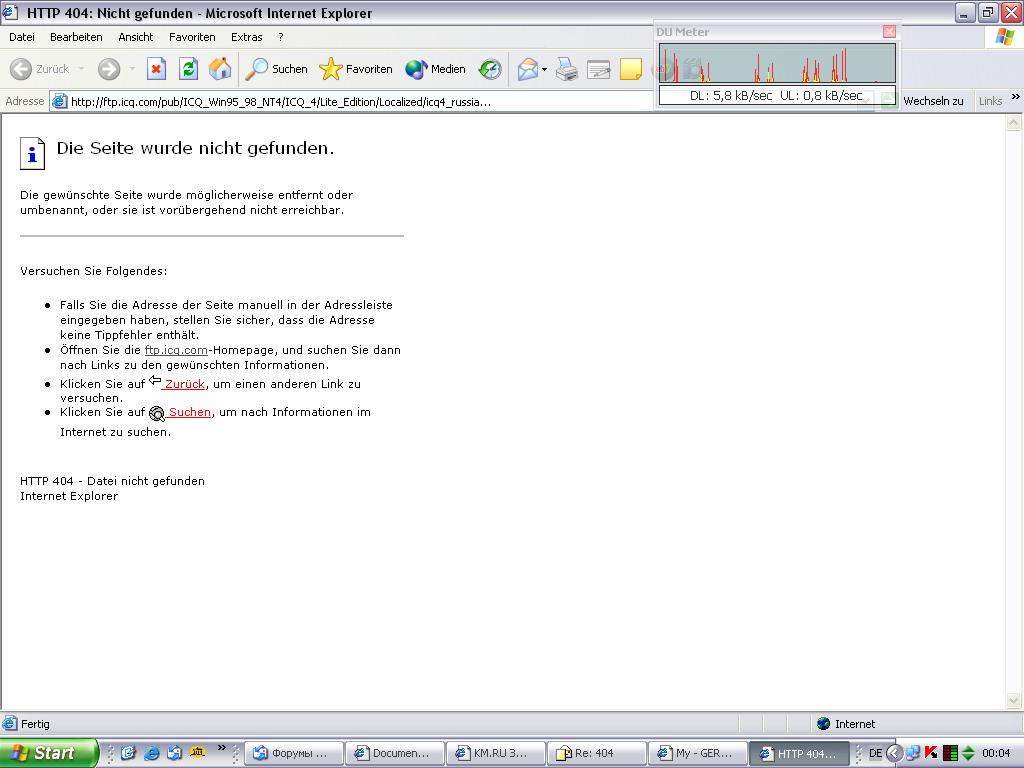Go to the home page via house icon
Screen dimensions: 1024x768
click(220, 69)
